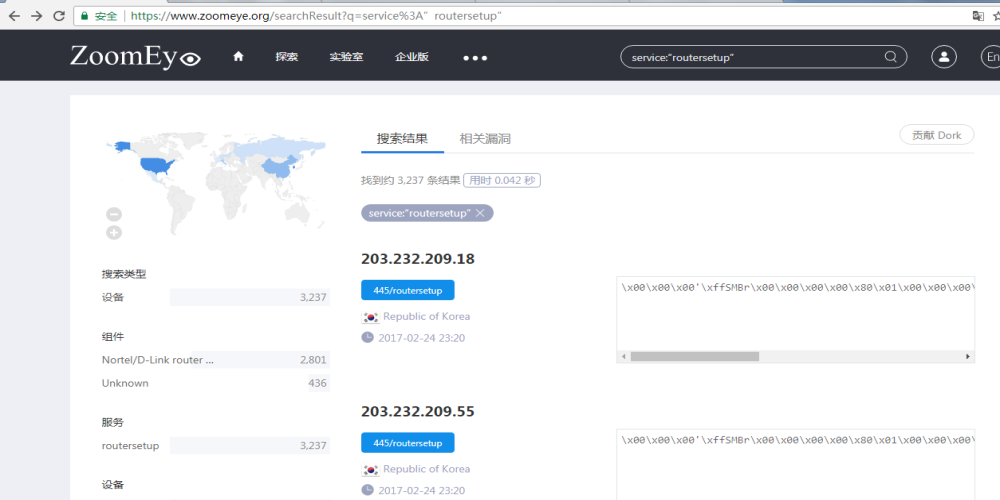1000x500 pixels.
Task: Click Republic of Korea under 203.232.209.18
Action: (427, 316)
